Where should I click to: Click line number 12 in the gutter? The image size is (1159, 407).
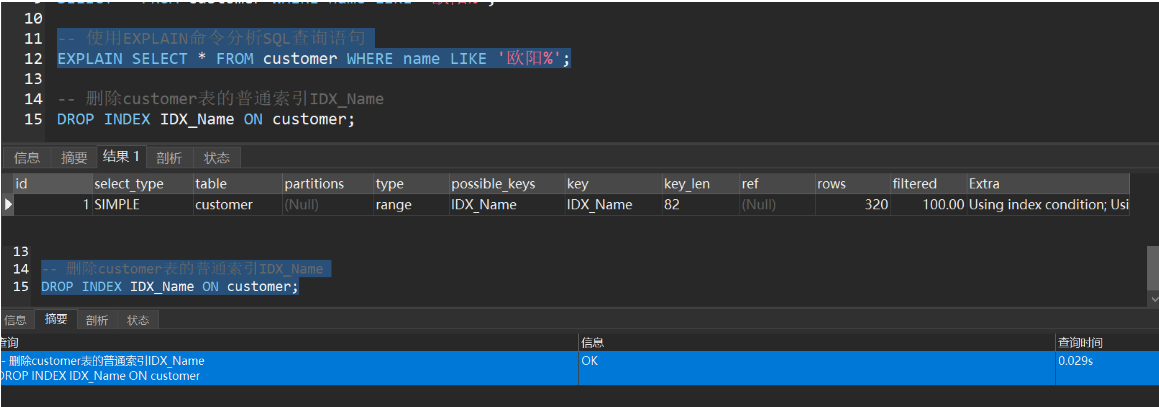[x=33, y=59]
